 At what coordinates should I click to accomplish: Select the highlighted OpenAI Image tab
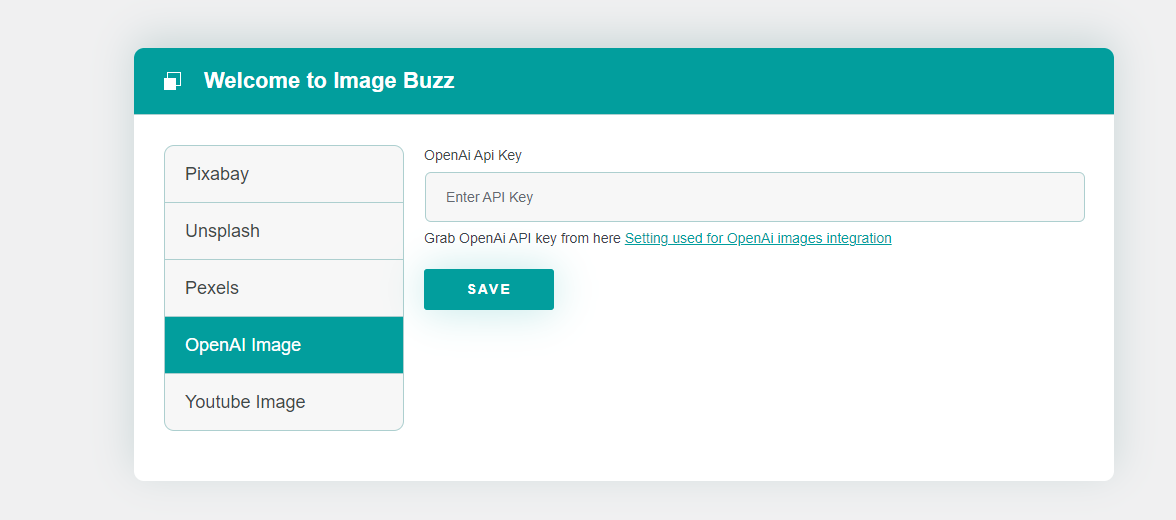point(284,345)
